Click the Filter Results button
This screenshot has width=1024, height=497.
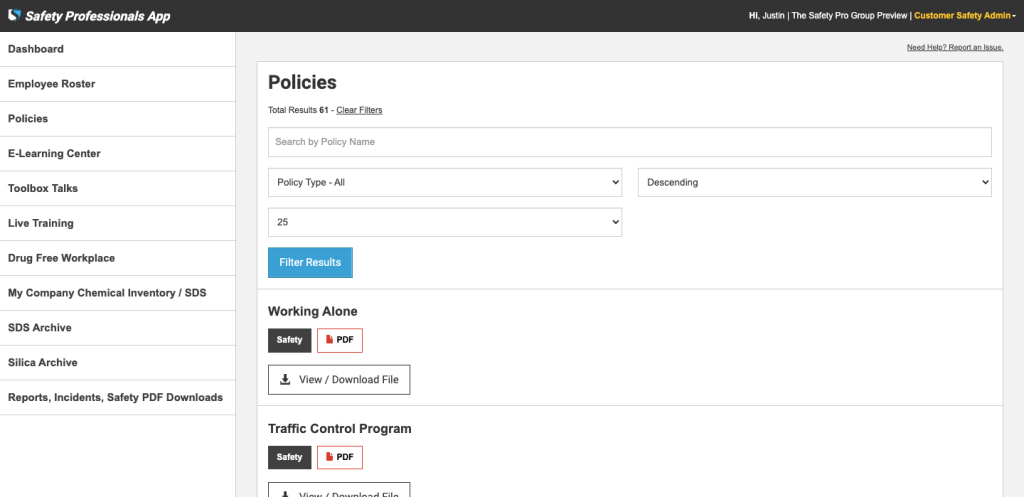coord(310,263)
